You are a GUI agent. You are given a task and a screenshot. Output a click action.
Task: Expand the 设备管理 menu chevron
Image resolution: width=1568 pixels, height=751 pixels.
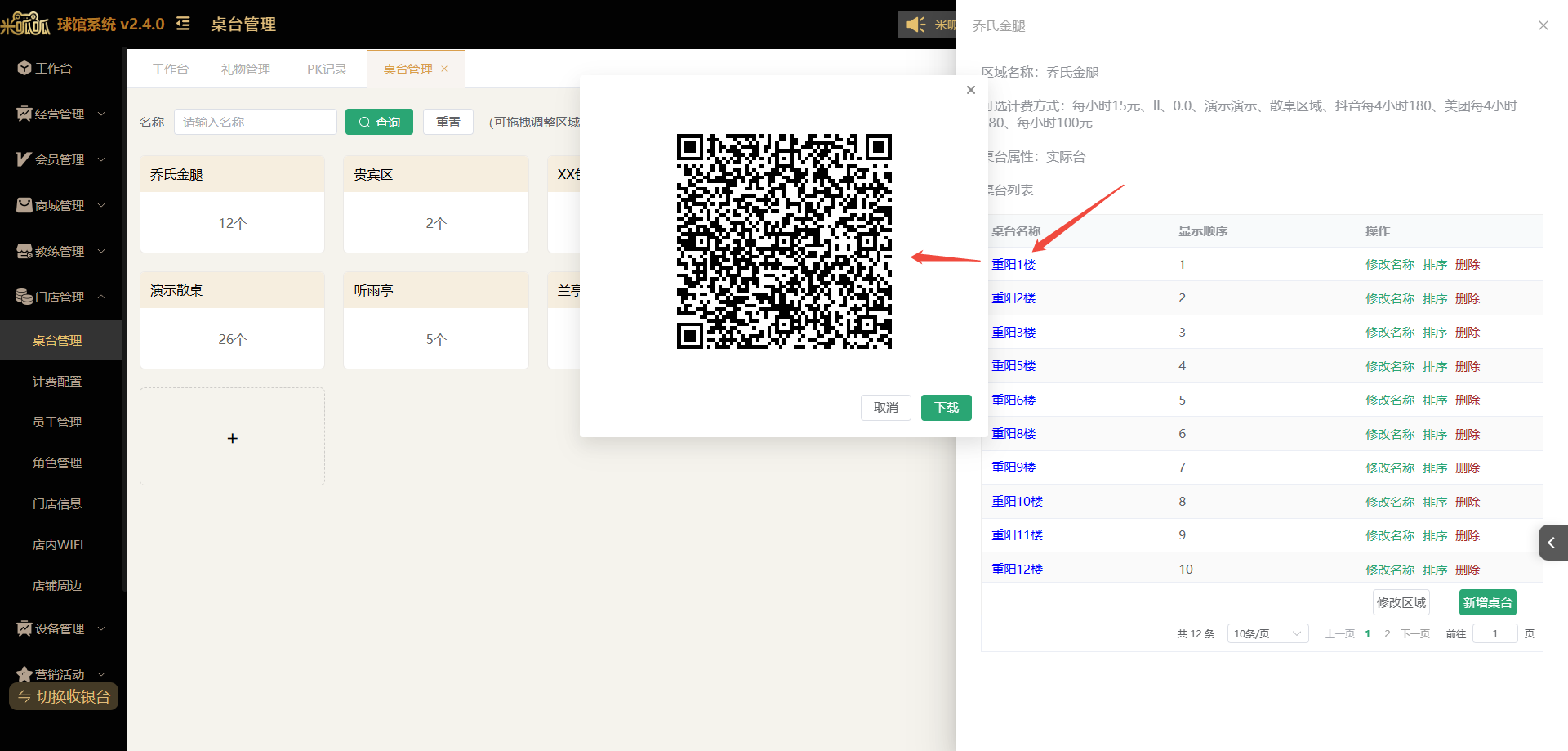101,628
